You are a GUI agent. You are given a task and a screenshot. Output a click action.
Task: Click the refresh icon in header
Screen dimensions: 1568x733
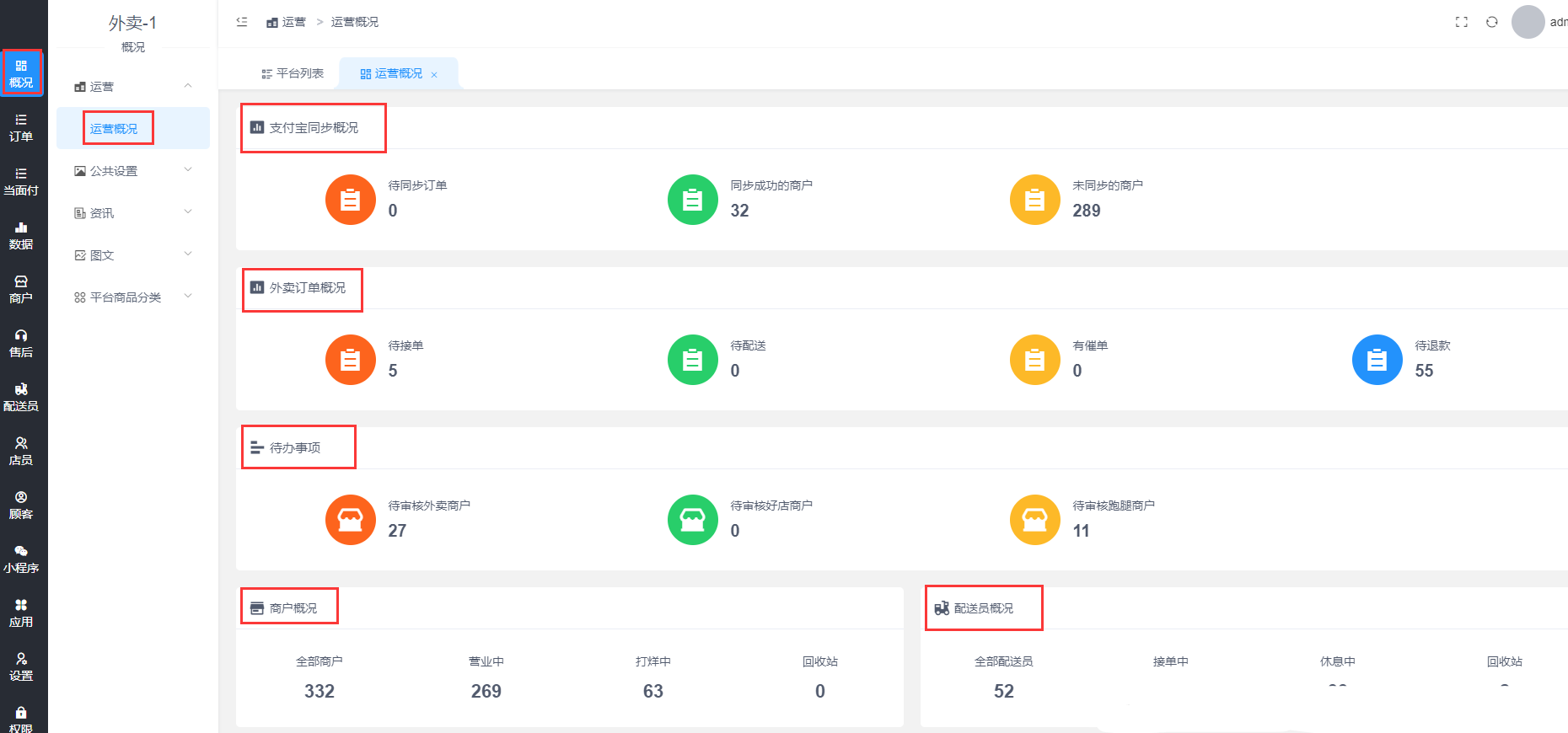1491,22
